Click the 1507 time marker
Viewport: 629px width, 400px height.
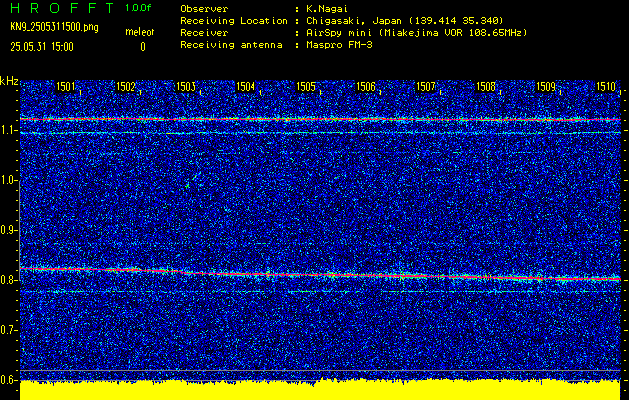click(x=426, y=87)
